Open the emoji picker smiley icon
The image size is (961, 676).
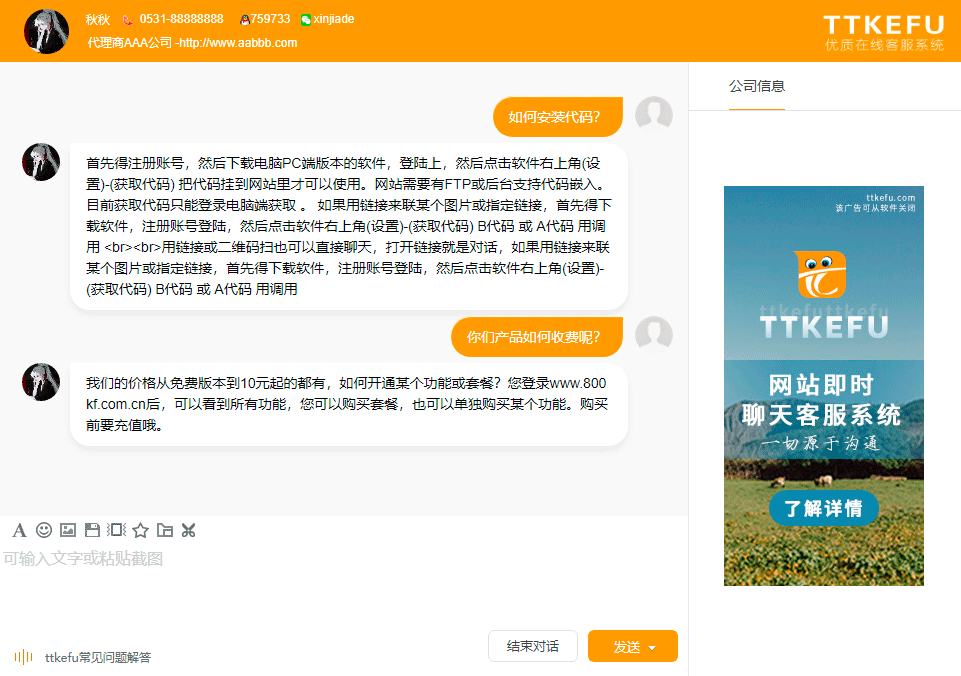tap(44, 530)
